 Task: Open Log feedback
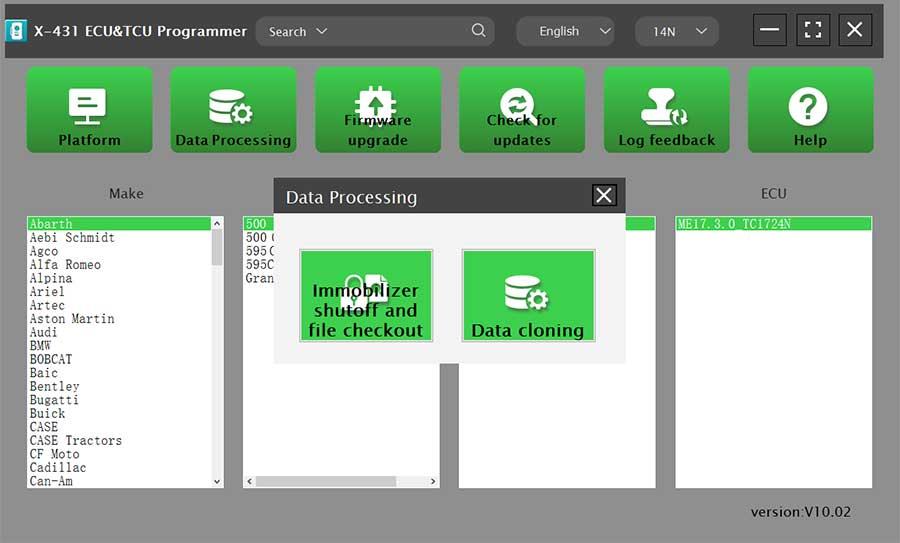tap(666, 110)
